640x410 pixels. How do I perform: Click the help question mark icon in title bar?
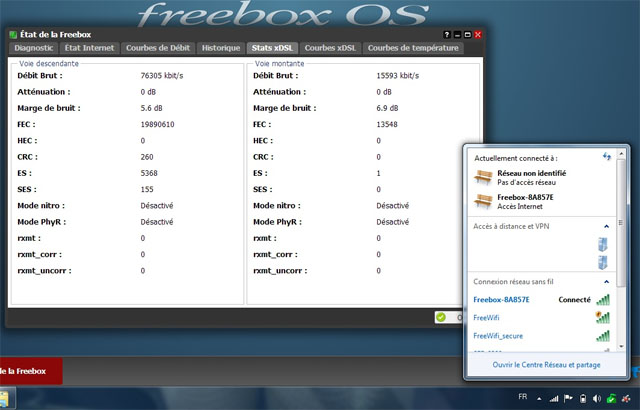click(x=447, y=35)
